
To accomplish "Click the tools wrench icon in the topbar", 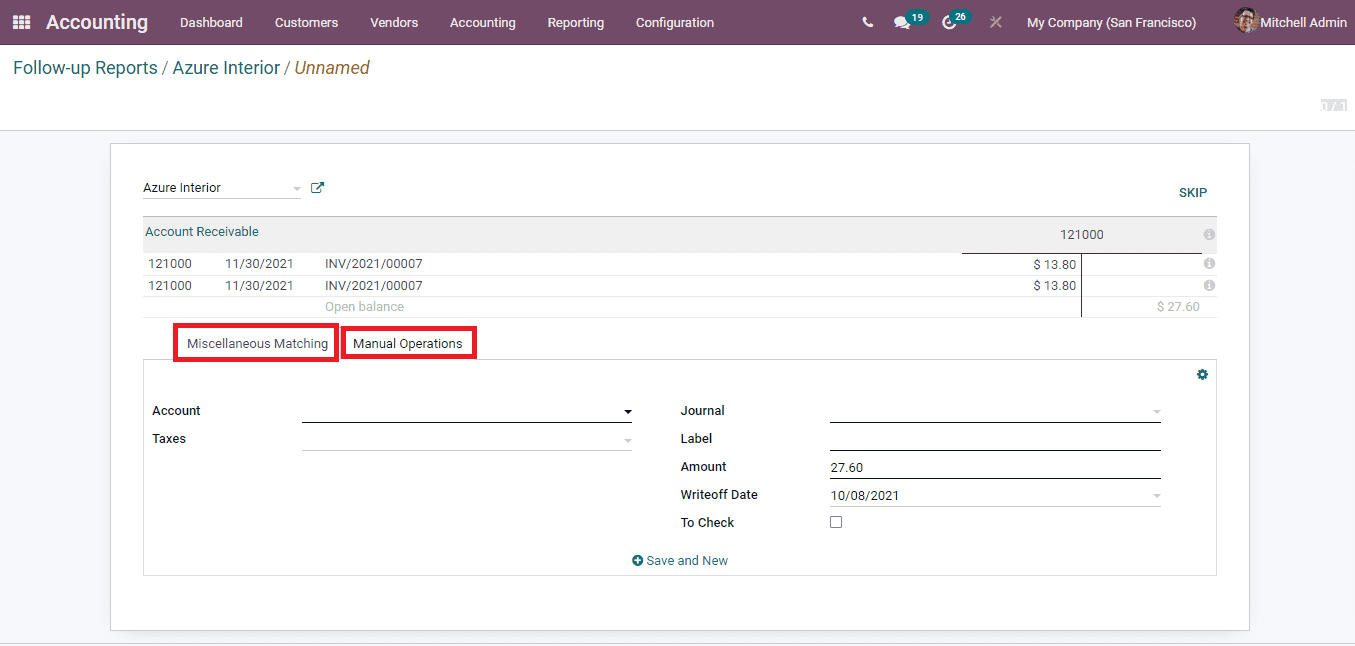I will point(995,22).
